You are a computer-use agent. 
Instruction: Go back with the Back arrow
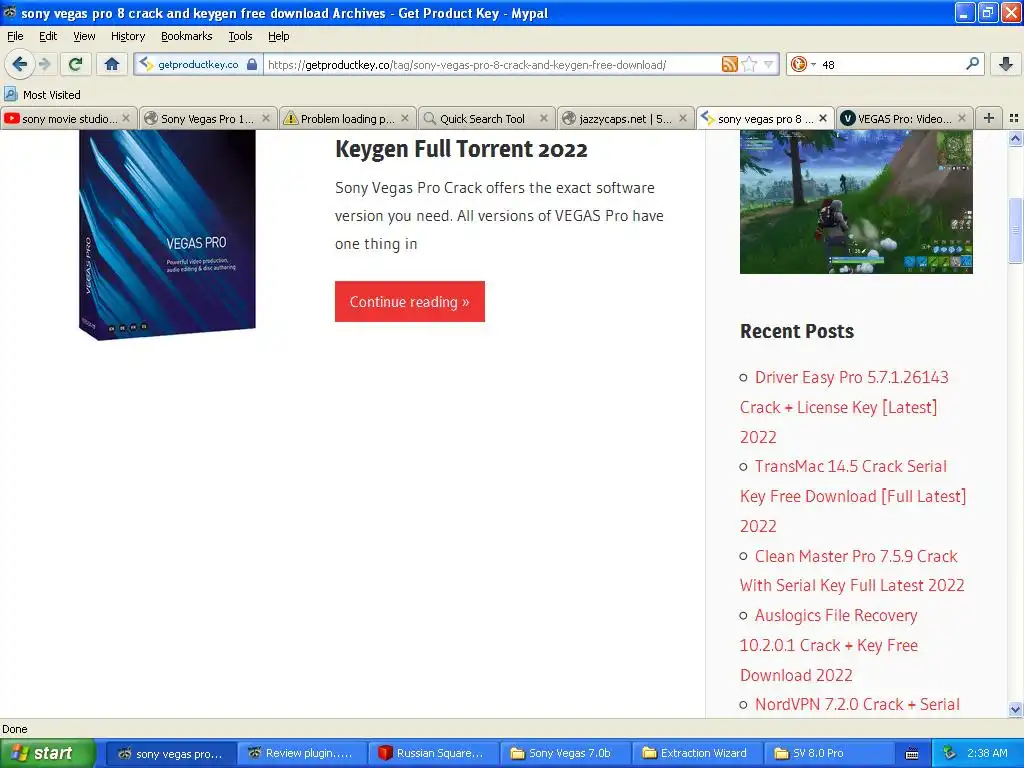click(x=19, y=64)
